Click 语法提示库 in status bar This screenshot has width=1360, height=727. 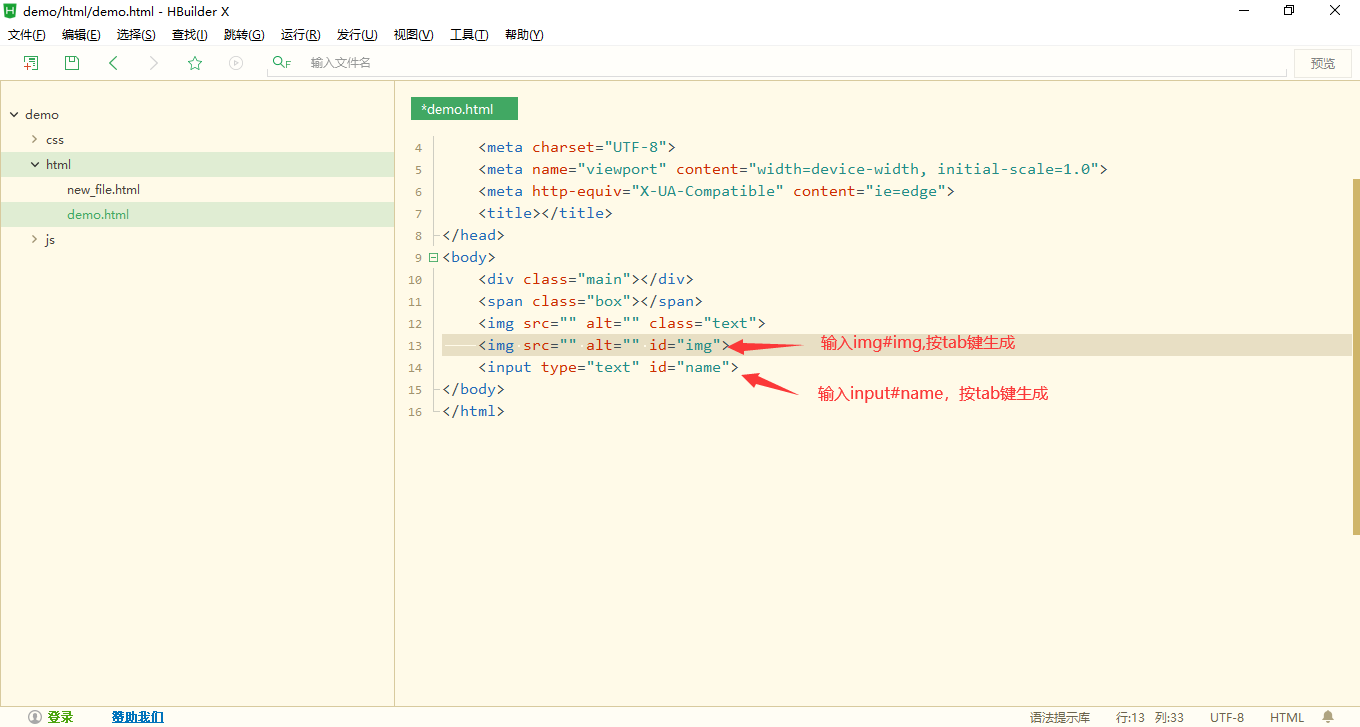click(1060, 717)
